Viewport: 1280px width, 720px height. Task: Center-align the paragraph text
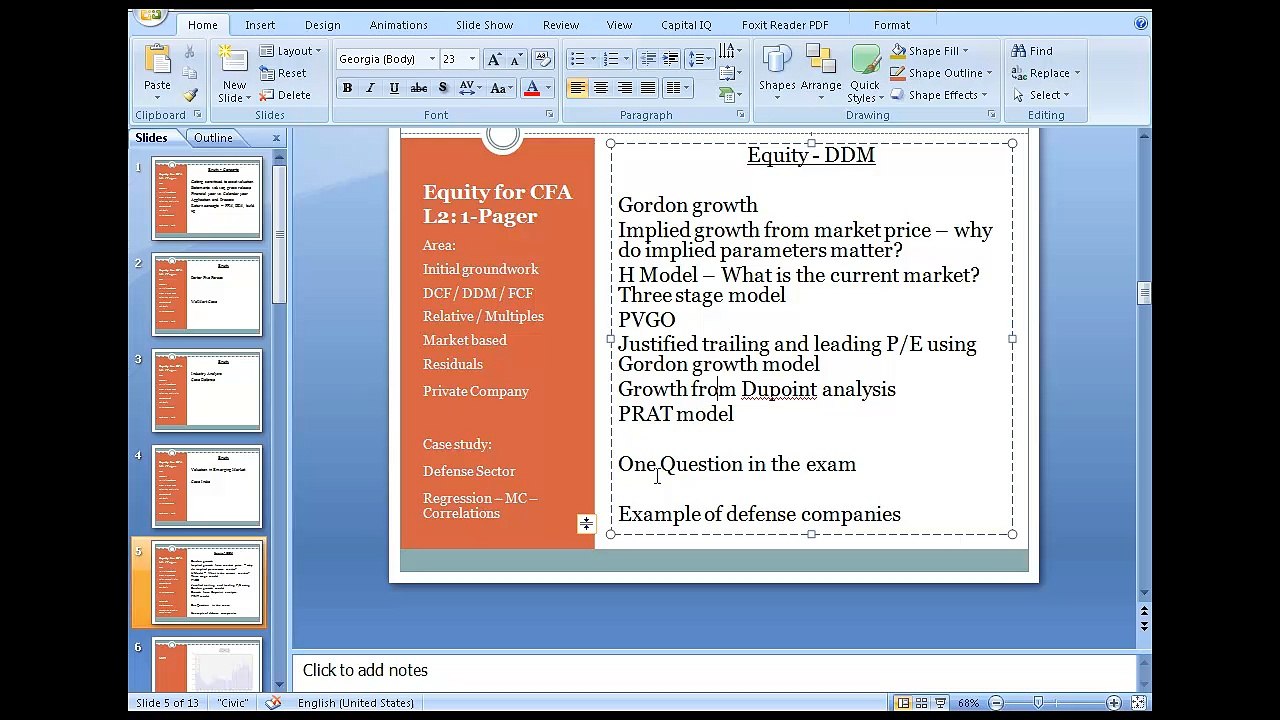[601, 88]
